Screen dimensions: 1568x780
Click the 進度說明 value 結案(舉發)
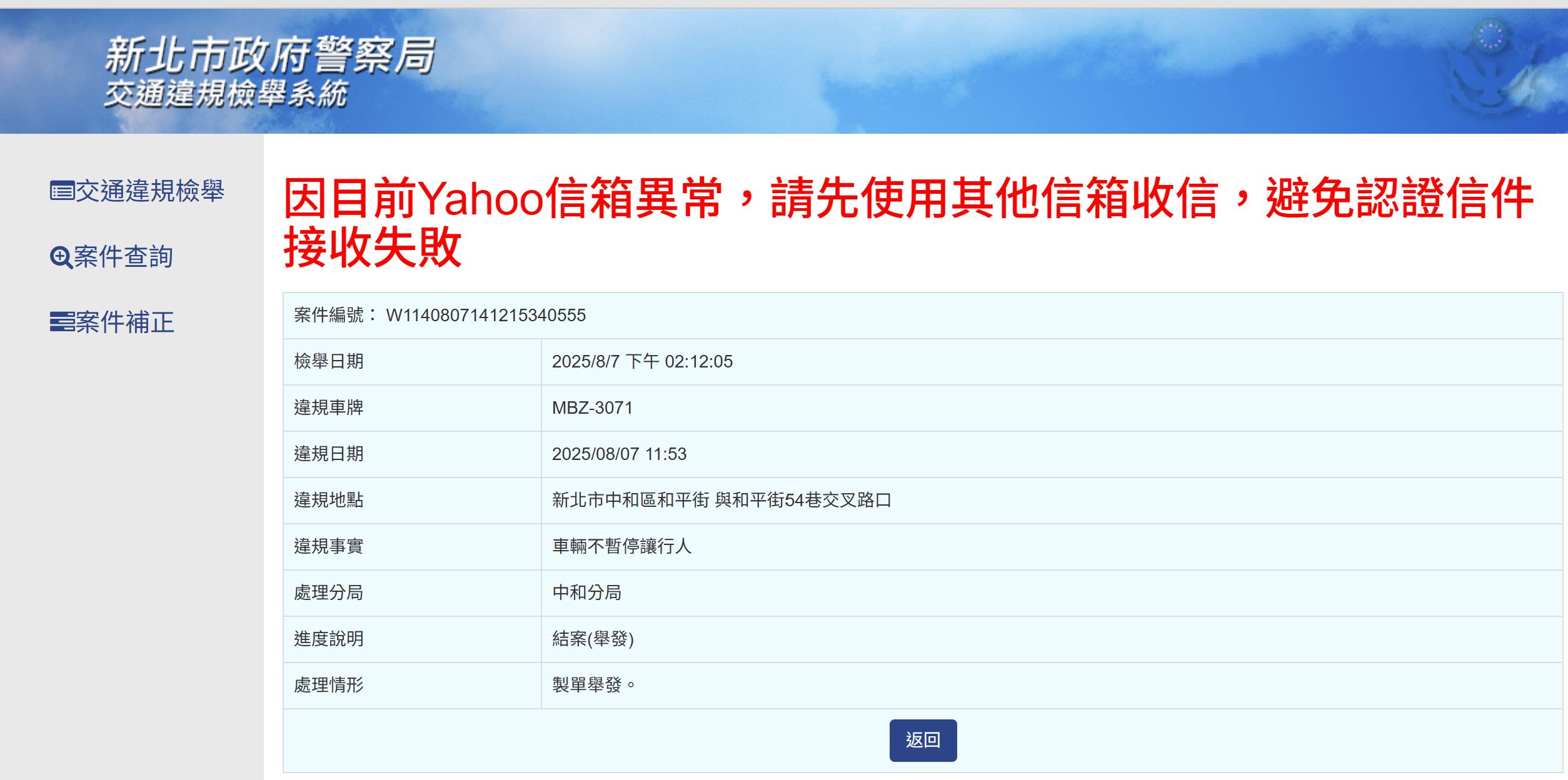[x=593, y=639]
